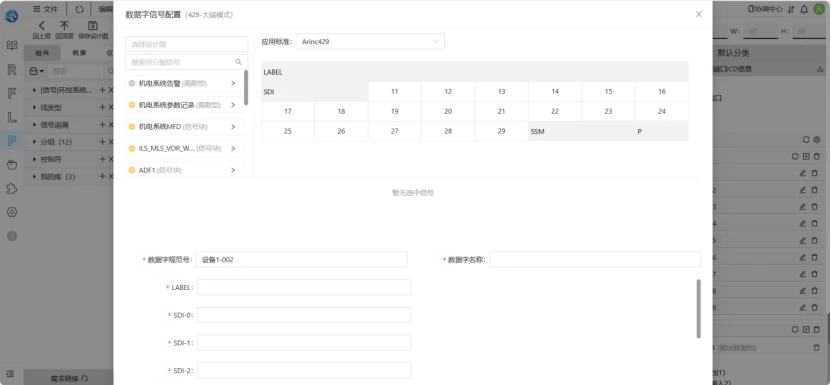This screenshot has width=831, height=385.
Task: Click the 回上层 back arrow icon
Action: [41, 25]
